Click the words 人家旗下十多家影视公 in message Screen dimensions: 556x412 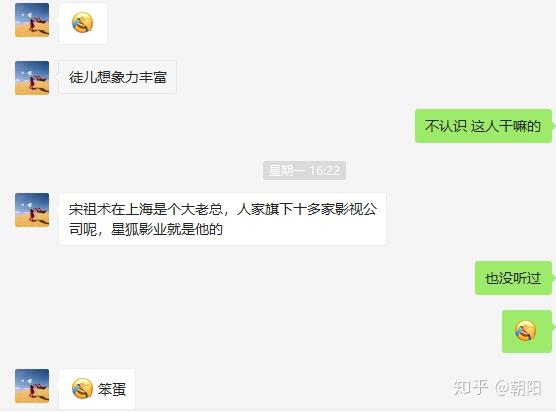click(307, 209)
